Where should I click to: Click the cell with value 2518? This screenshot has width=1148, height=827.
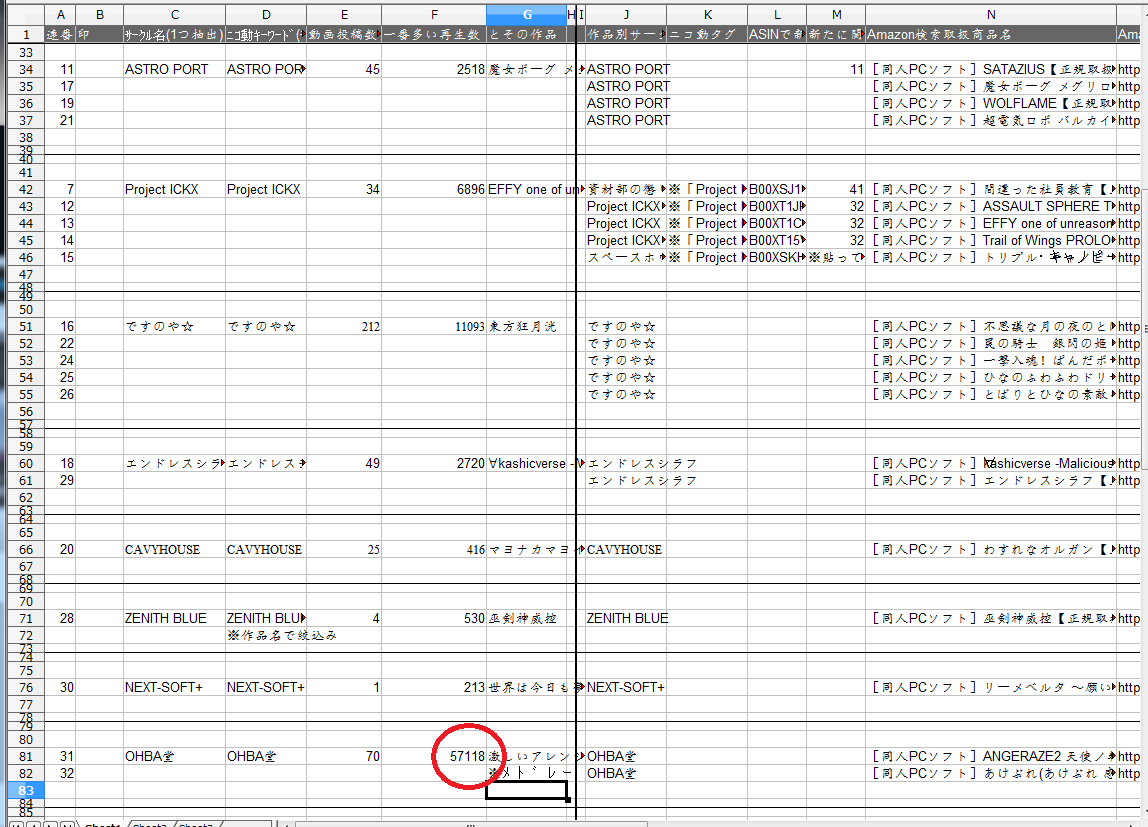pos(434,70)
